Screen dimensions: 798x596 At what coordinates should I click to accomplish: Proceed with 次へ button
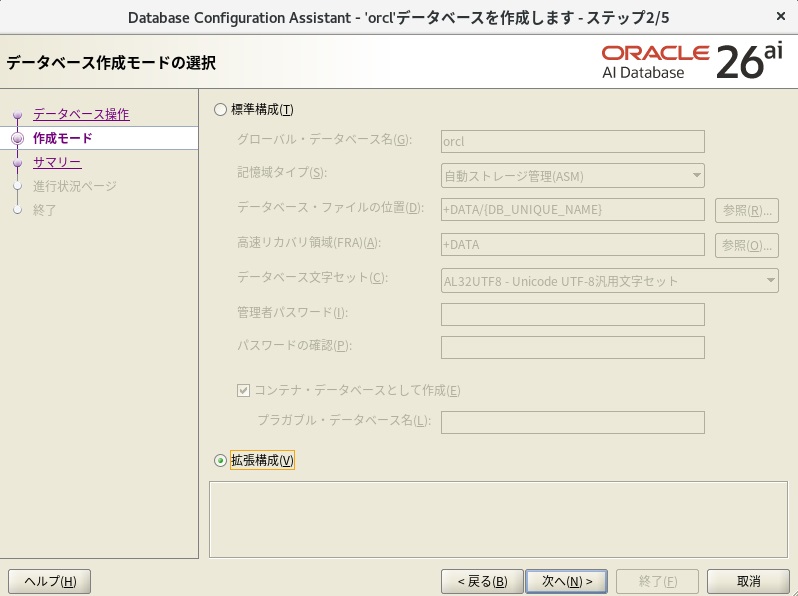click(x=566, y=581)
